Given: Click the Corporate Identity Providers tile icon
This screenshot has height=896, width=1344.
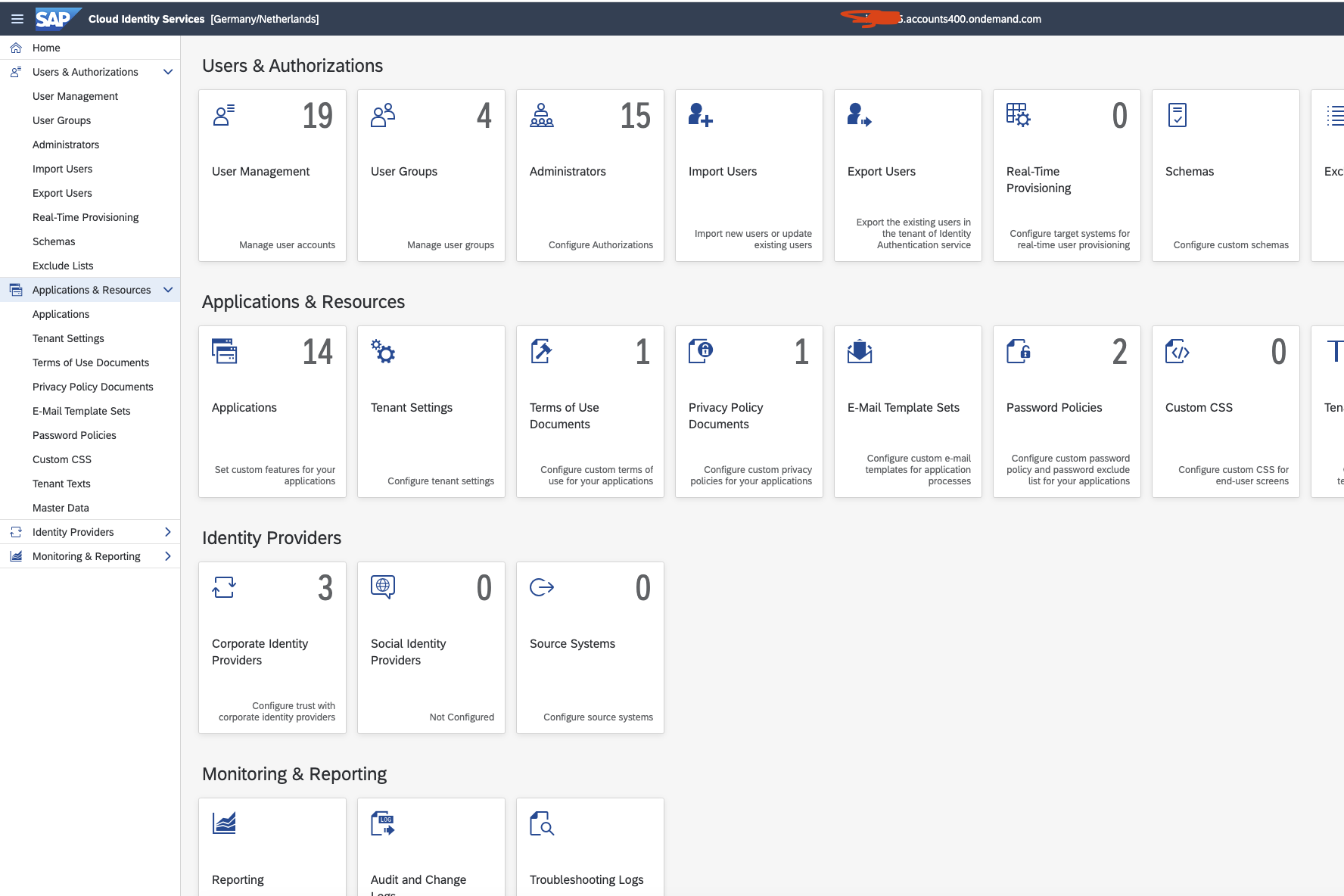Looking at the screenshot, I should tap(224, 587).
